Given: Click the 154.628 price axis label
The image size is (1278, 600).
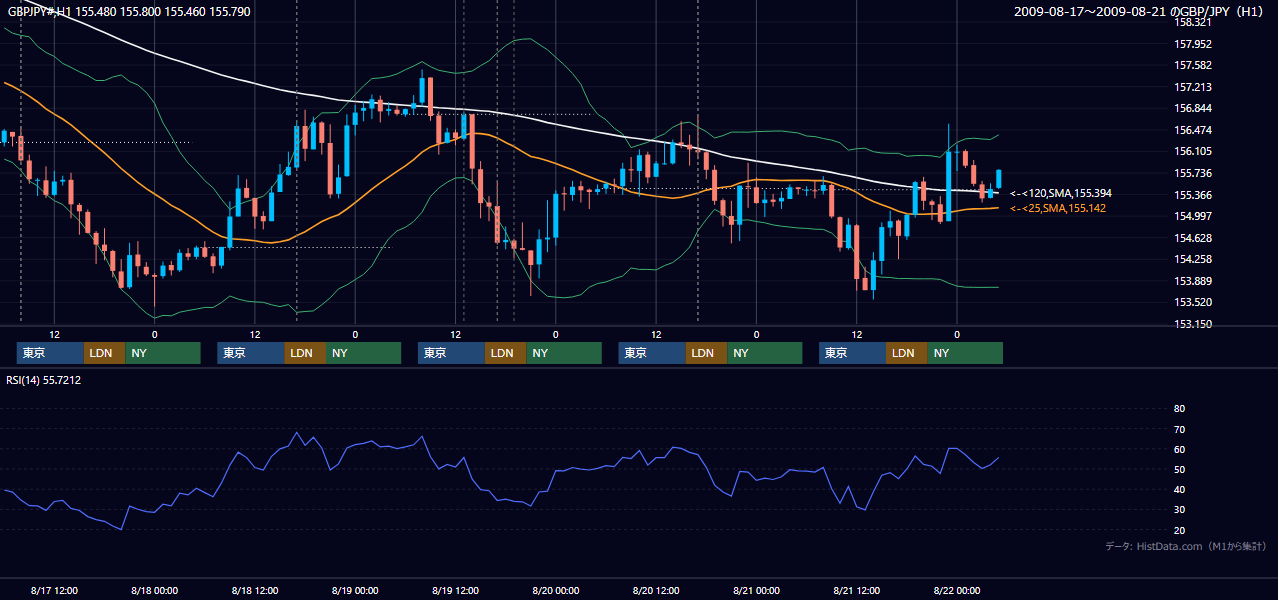Looking at the screenshot, I should pyautogui.click(x=1193, y=238).
